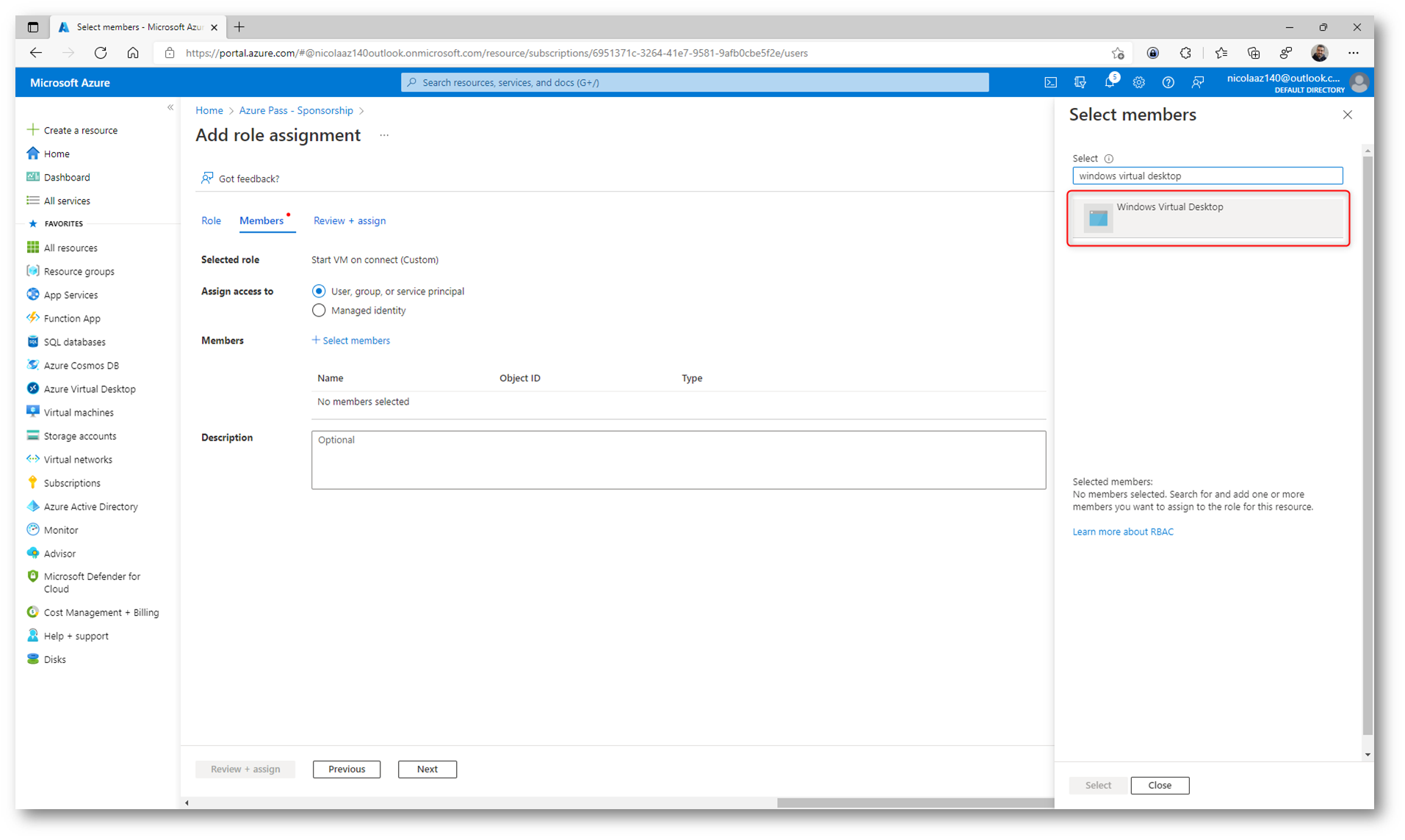Collapse the left sidebar with chevron

click(170, 107)
